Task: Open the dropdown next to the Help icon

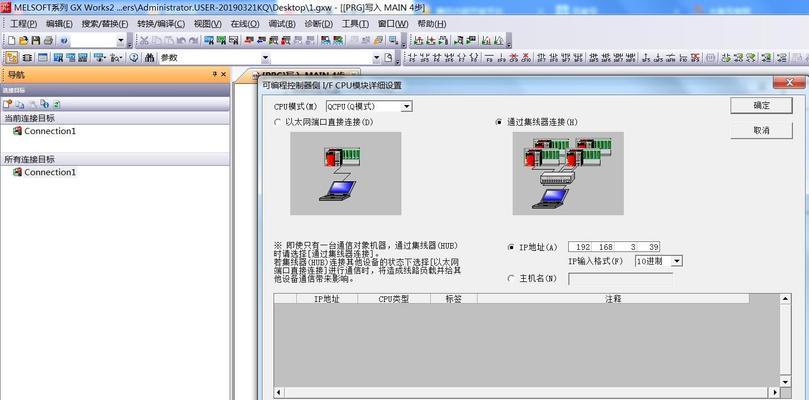Action: 120,40
